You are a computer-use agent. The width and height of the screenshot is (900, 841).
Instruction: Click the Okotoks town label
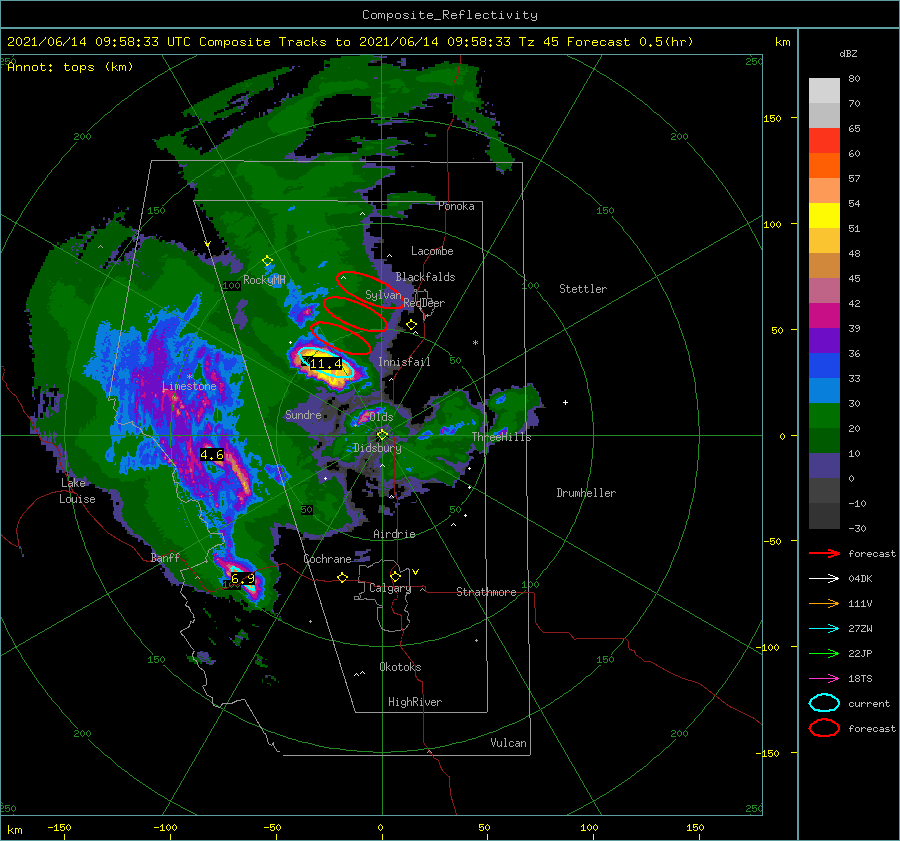click(400, 667)
